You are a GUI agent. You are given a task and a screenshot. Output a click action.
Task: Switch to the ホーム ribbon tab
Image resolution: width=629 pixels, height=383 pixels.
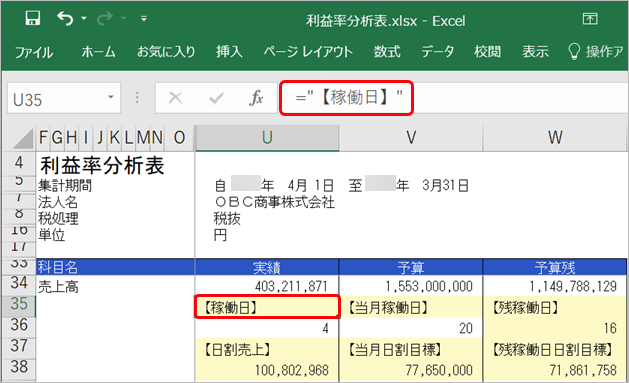click(x=98, y=52)
